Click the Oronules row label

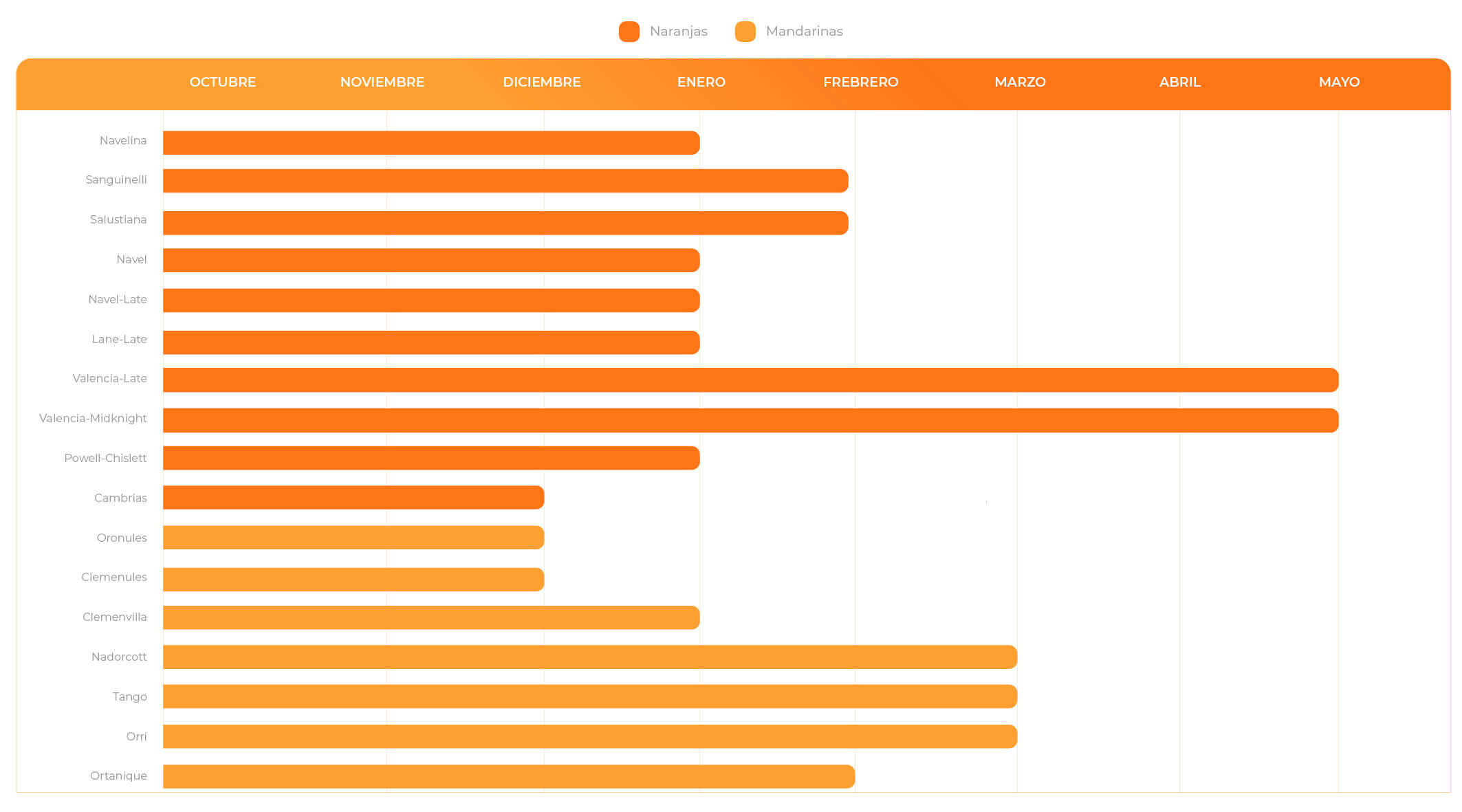(x=122, y=538)
